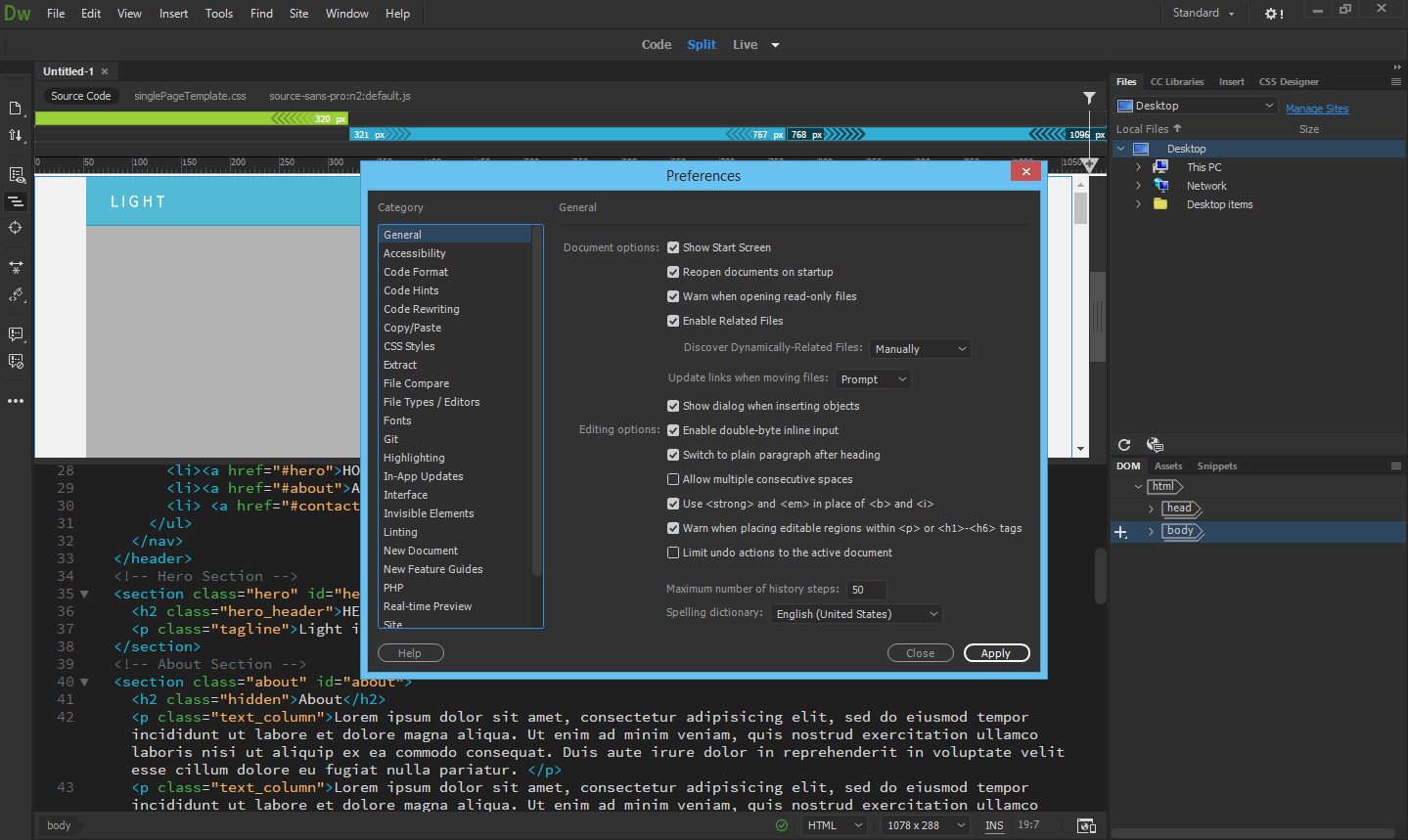
Task: Turn on Inspect mode crosshair icon
Action: coord(16,227)
